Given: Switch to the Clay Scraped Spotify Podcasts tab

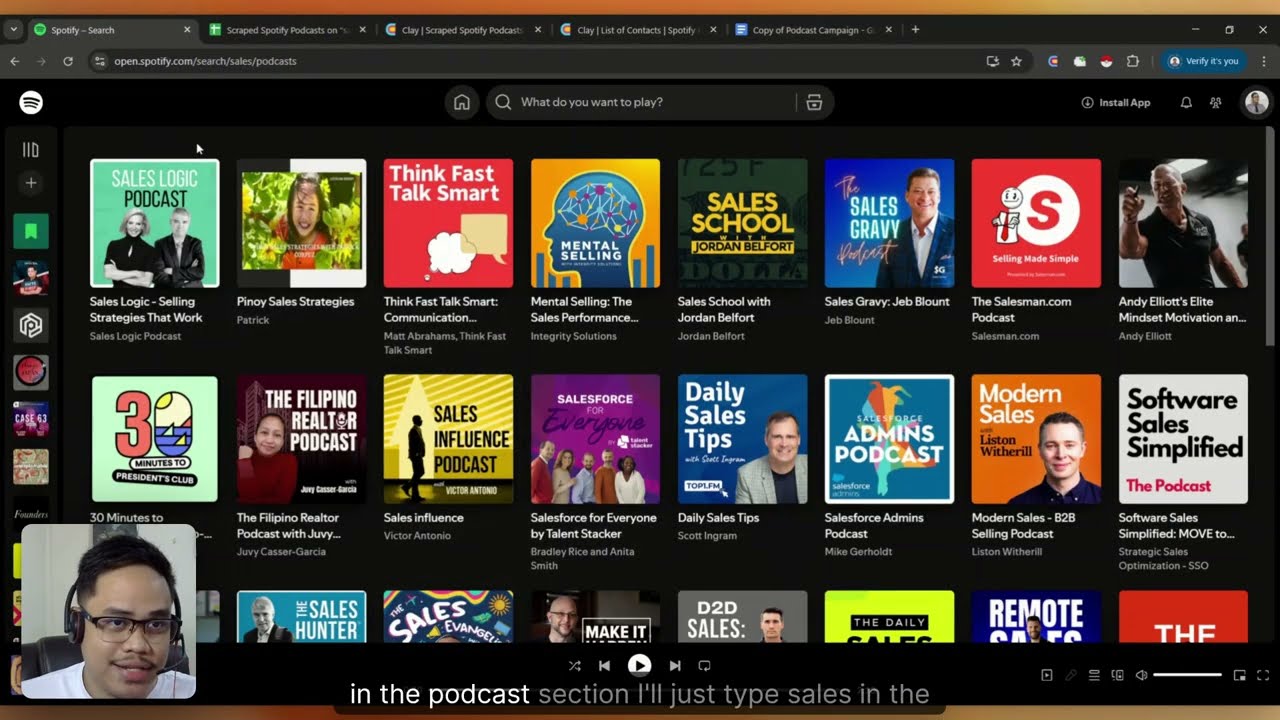Looking at the screenshot, I should pos(463,30).
